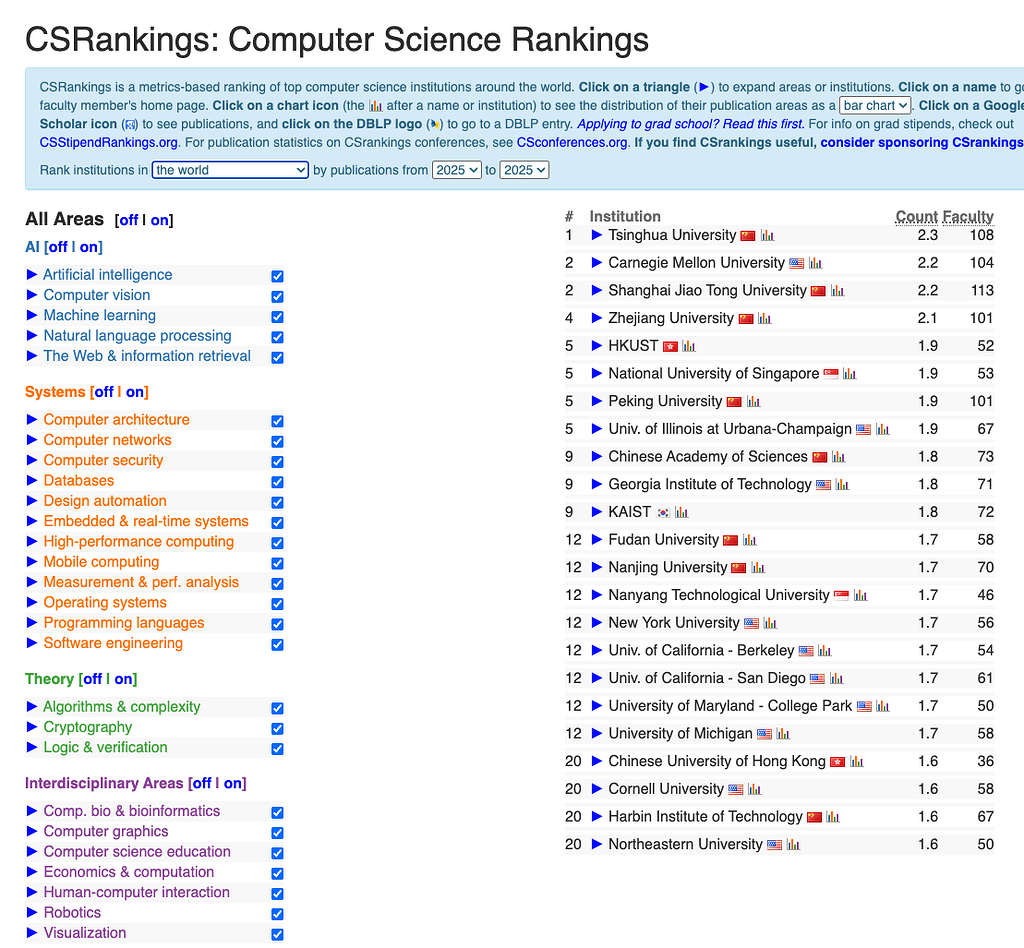1024x948 pixels.
Task: Open the starting publication year dropdown
Action: pyautogui.click(x=456, y=170)
